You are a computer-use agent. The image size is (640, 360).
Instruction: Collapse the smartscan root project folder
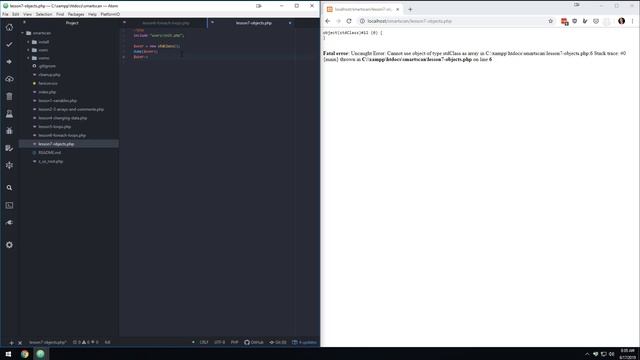[x=23, y=33]
